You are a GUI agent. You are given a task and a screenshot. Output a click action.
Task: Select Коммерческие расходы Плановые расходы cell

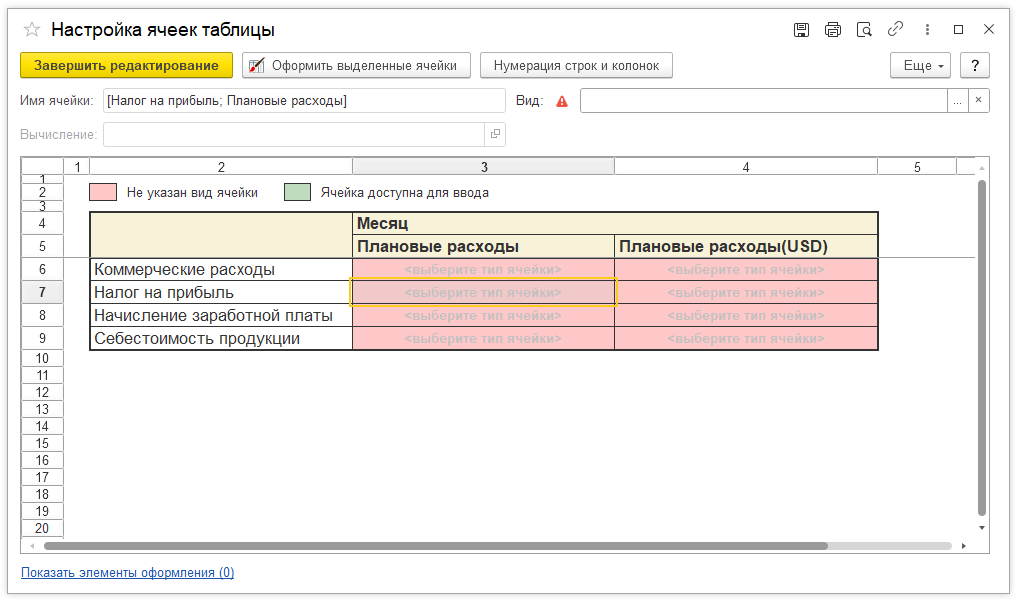click(x=483, y=270)
